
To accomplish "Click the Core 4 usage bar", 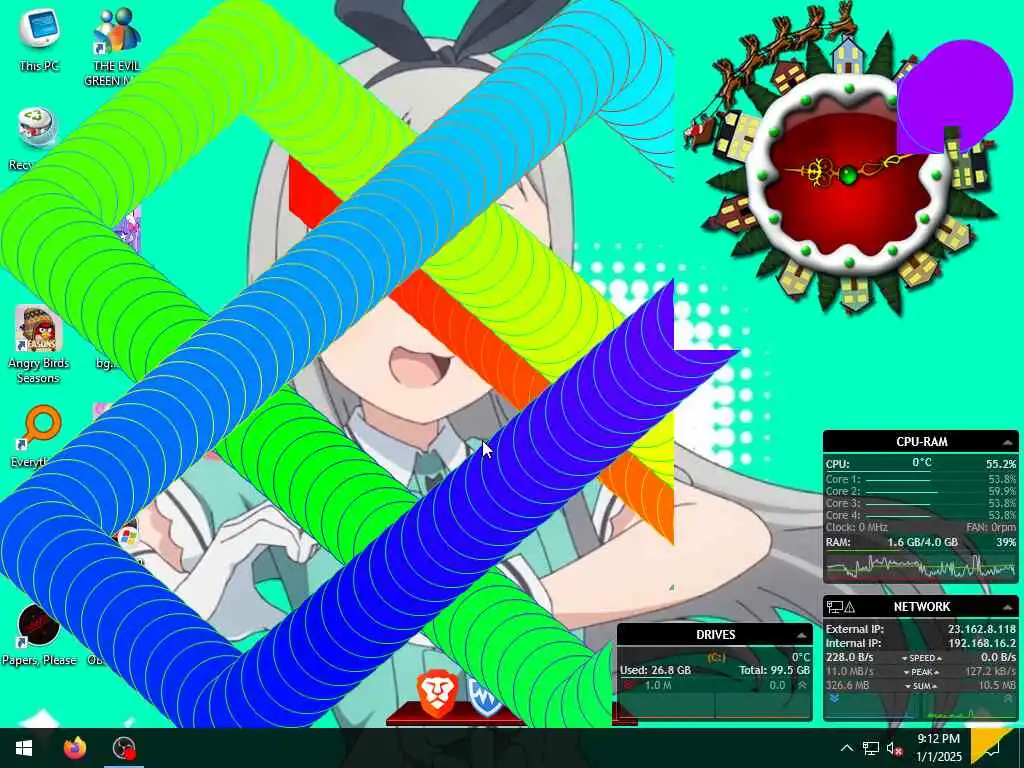I will 897,516.
